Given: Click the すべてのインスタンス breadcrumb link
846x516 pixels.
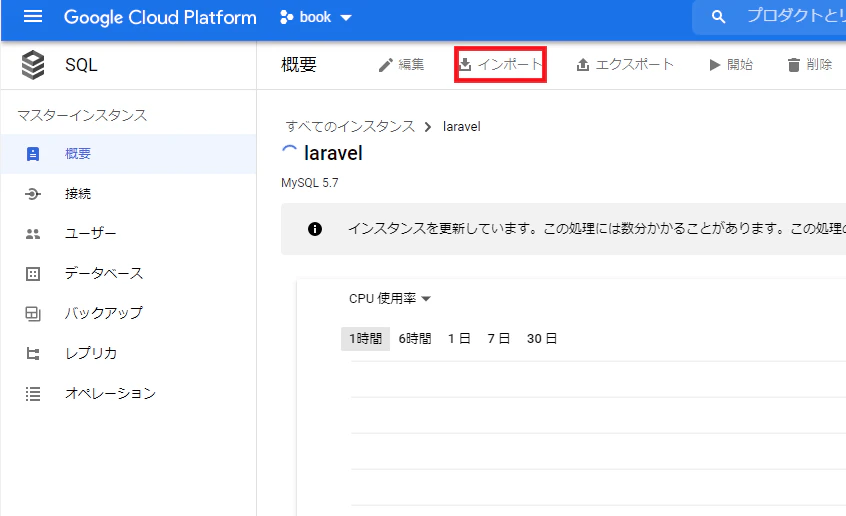Looking at the screenshot, I should click(x=350, y=126).
